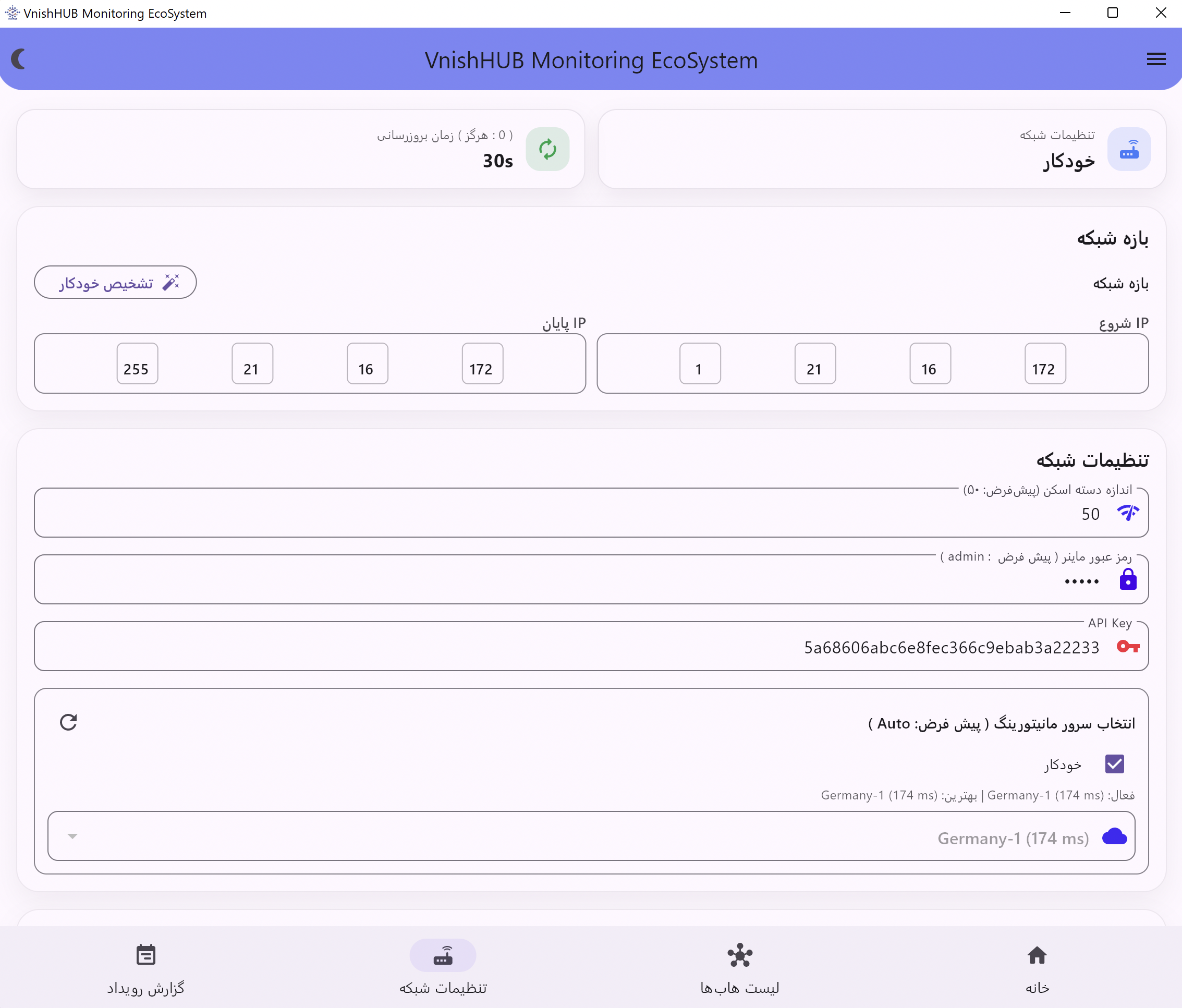Screen dimensions: 1182x1008
Task: Open the Germany-1 (174 ms) server selector
Action: [x=591, y=836]
